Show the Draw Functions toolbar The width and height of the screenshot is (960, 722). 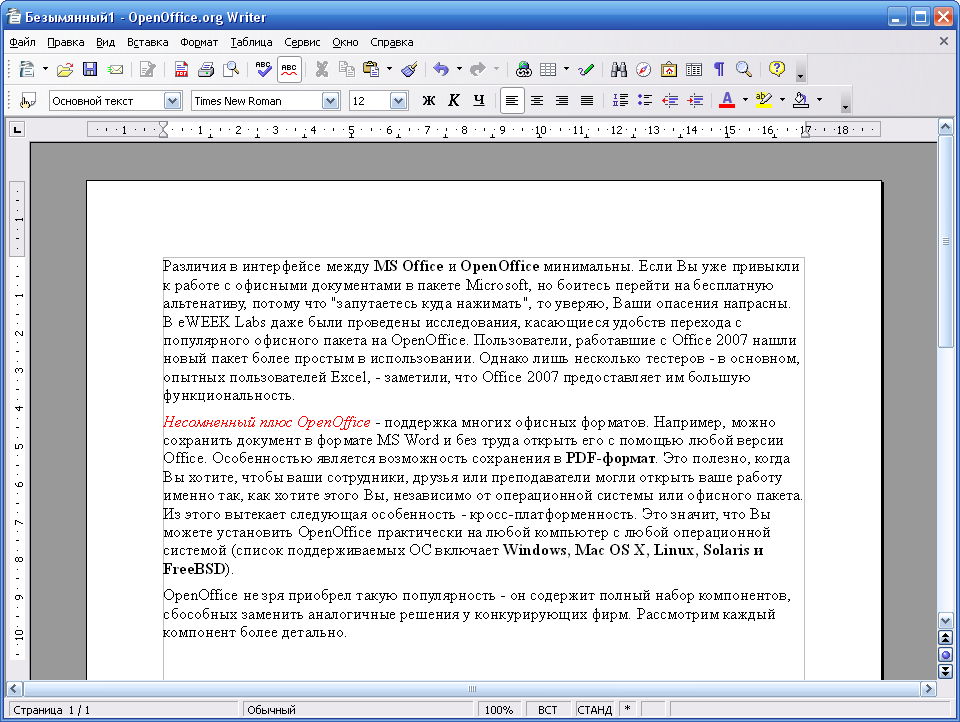coord(586,69)
